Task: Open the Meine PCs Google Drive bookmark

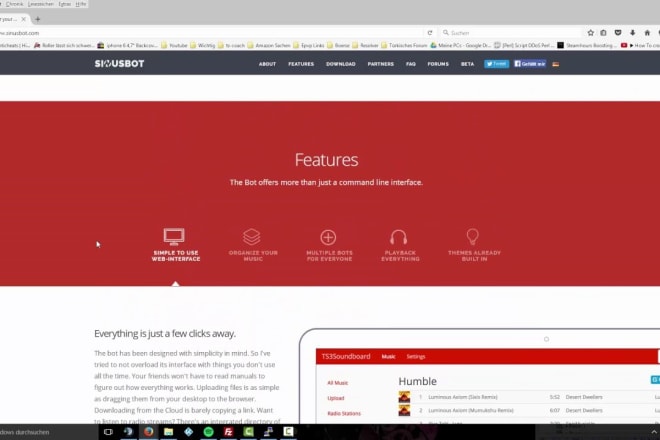Action: 460,45
